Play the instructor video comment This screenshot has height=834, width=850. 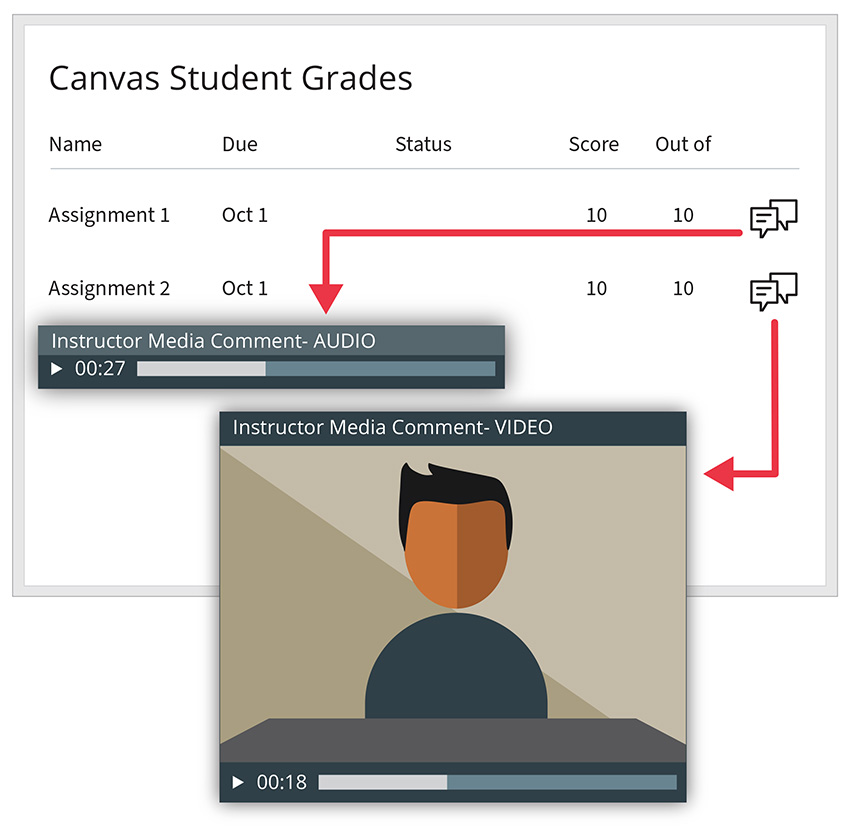[237, 782]
